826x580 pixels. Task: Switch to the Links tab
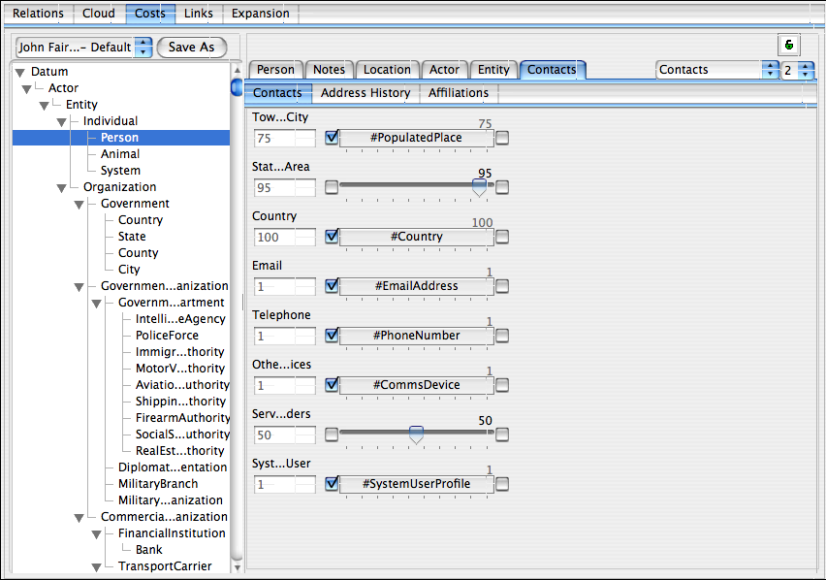pos(199,13)
